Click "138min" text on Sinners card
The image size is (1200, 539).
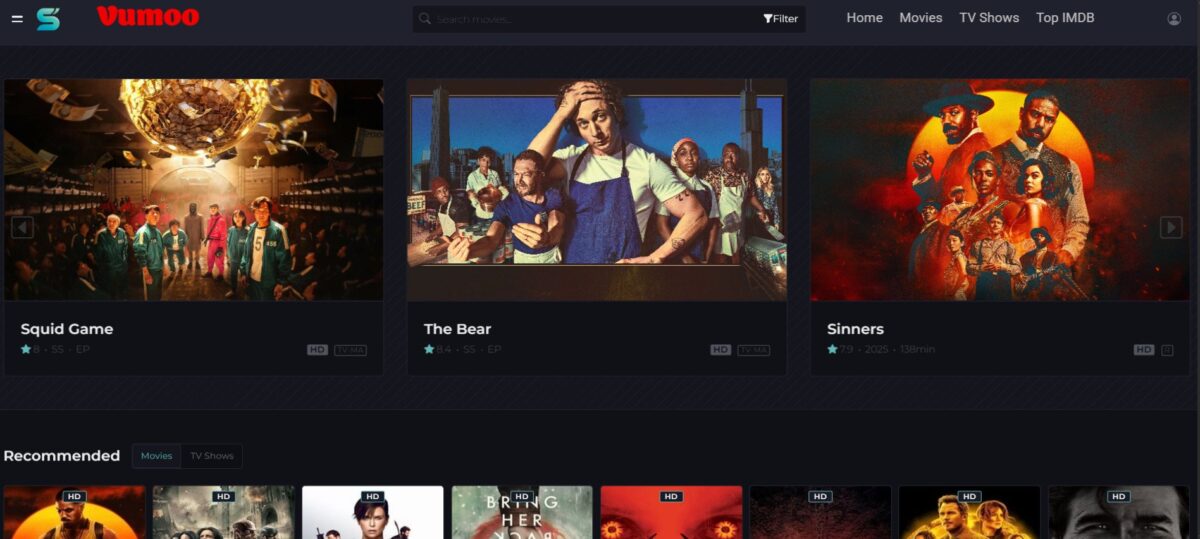point(916,350)
